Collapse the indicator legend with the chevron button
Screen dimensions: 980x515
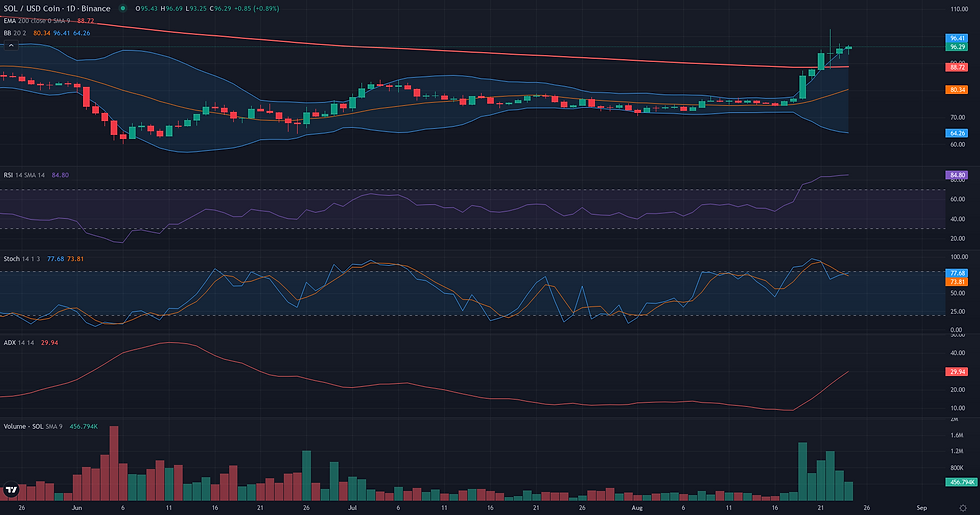[x=11, y=45]
